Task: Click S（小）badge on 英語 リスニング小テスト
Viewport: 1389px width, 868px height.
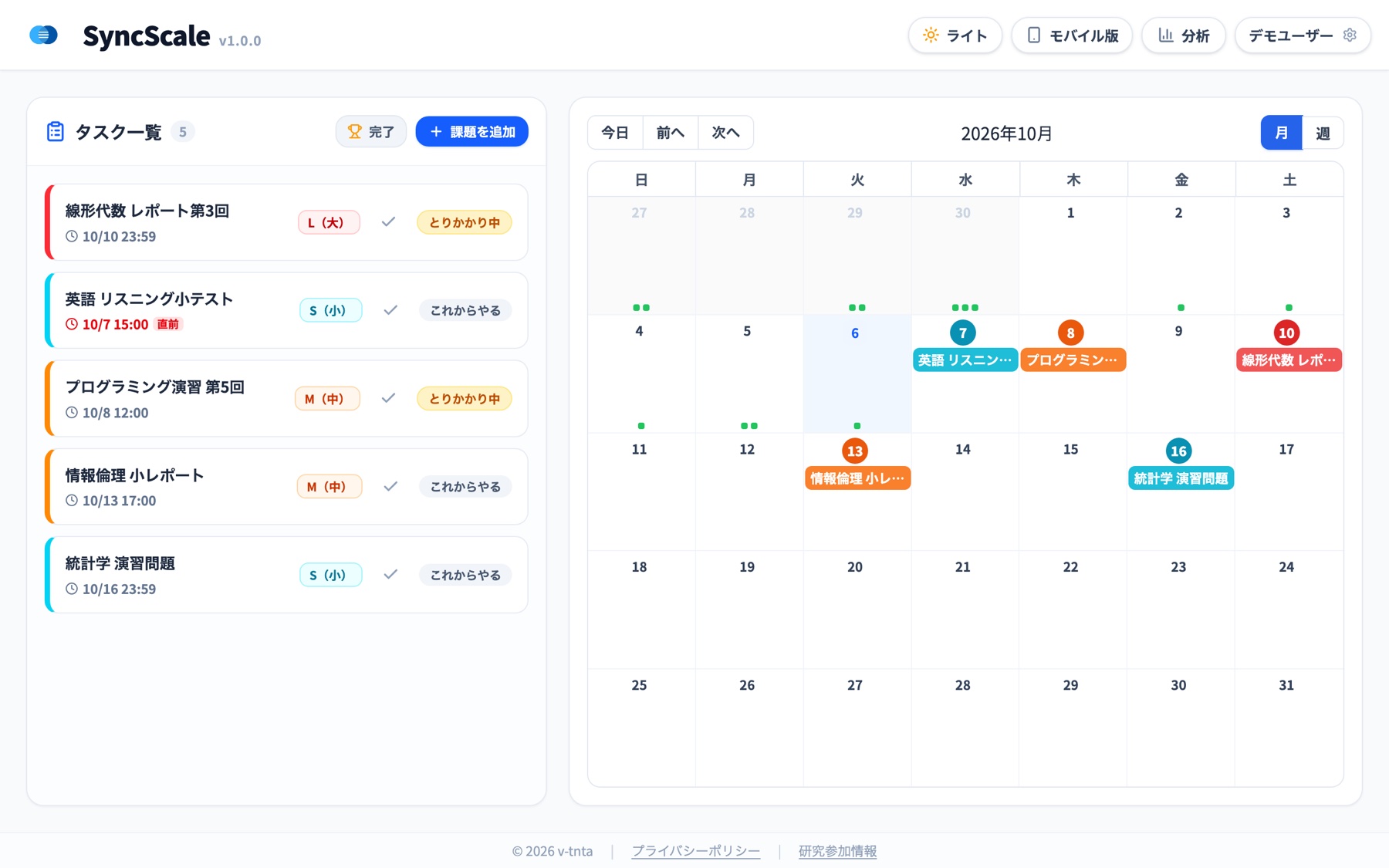Action: (x=330, y=310)
